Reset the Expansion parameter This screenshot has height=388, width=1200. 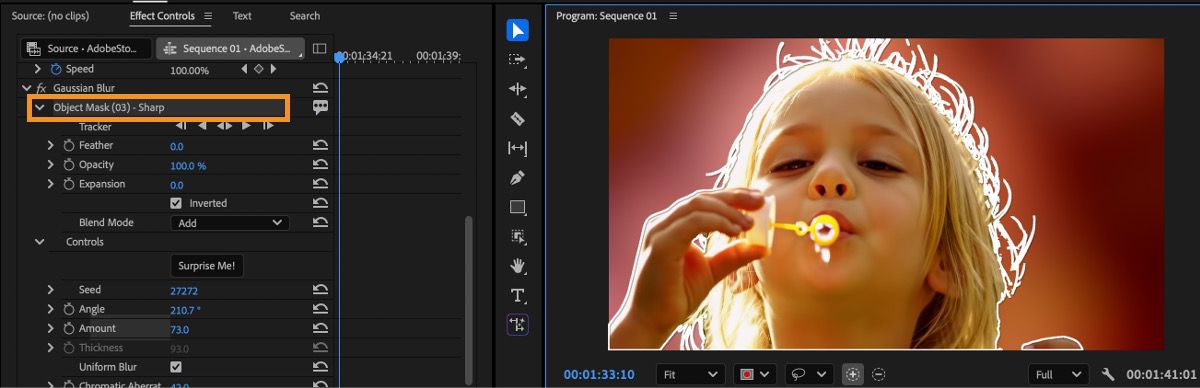(320, 184)
